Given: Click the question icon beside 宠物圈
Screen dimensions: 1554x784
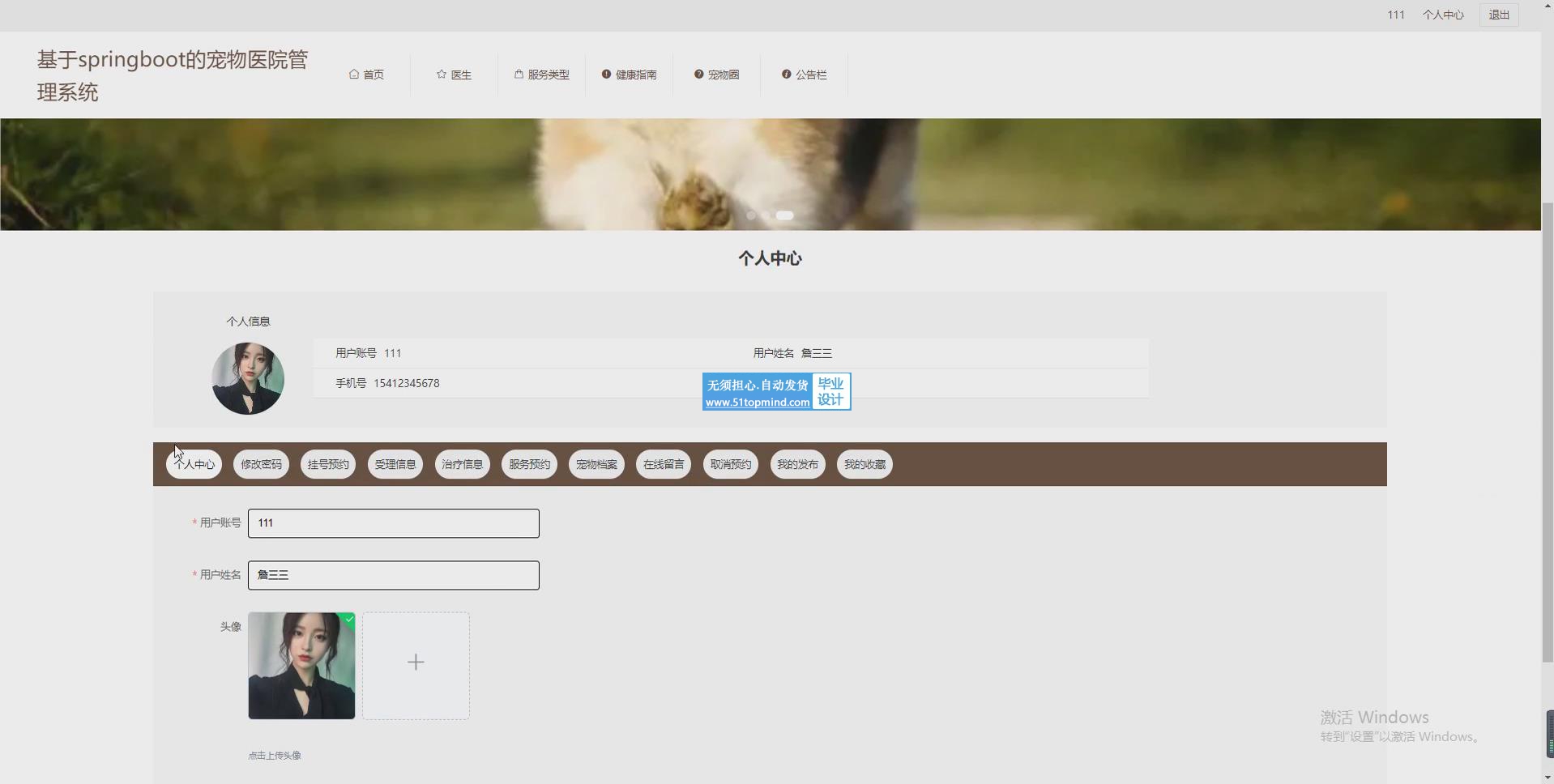Looking at the screenshot, I should (698, 75).
